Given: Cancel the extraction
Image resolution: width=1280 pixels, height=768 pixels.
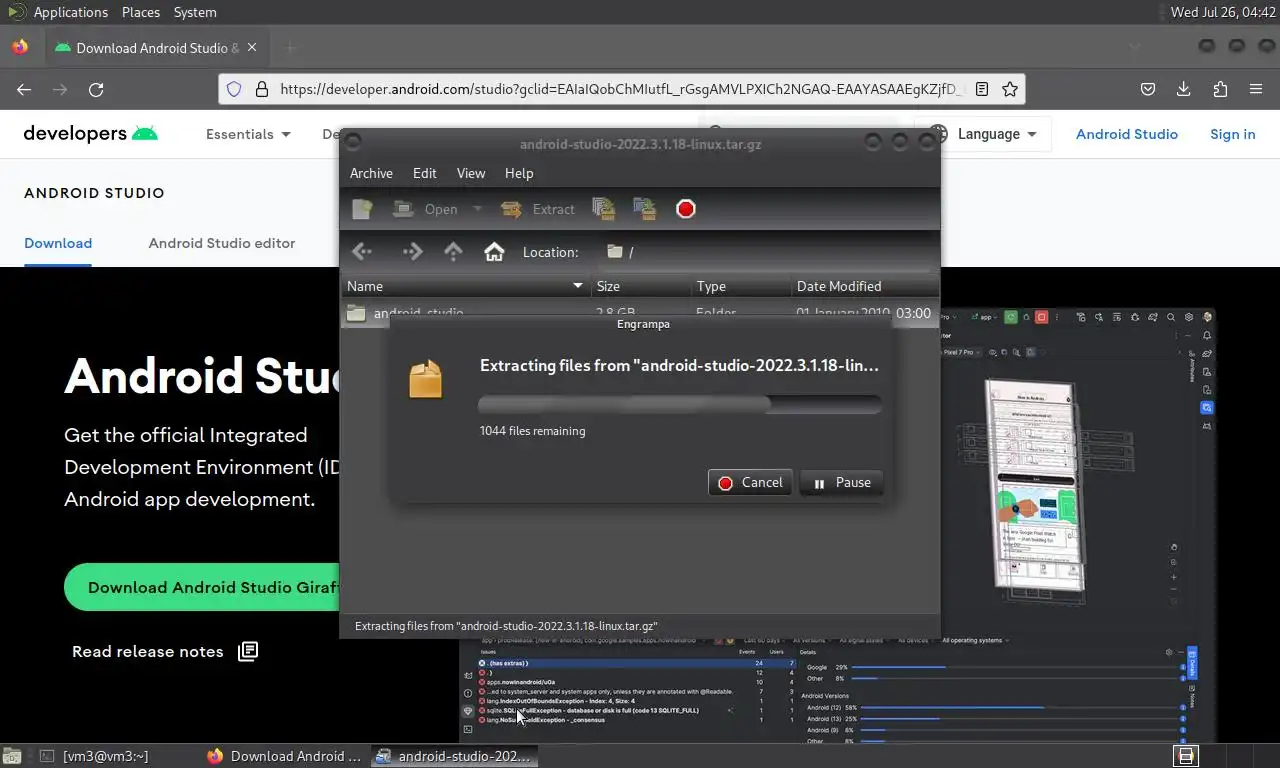Looking at the screenshot, I should point(750,482).
